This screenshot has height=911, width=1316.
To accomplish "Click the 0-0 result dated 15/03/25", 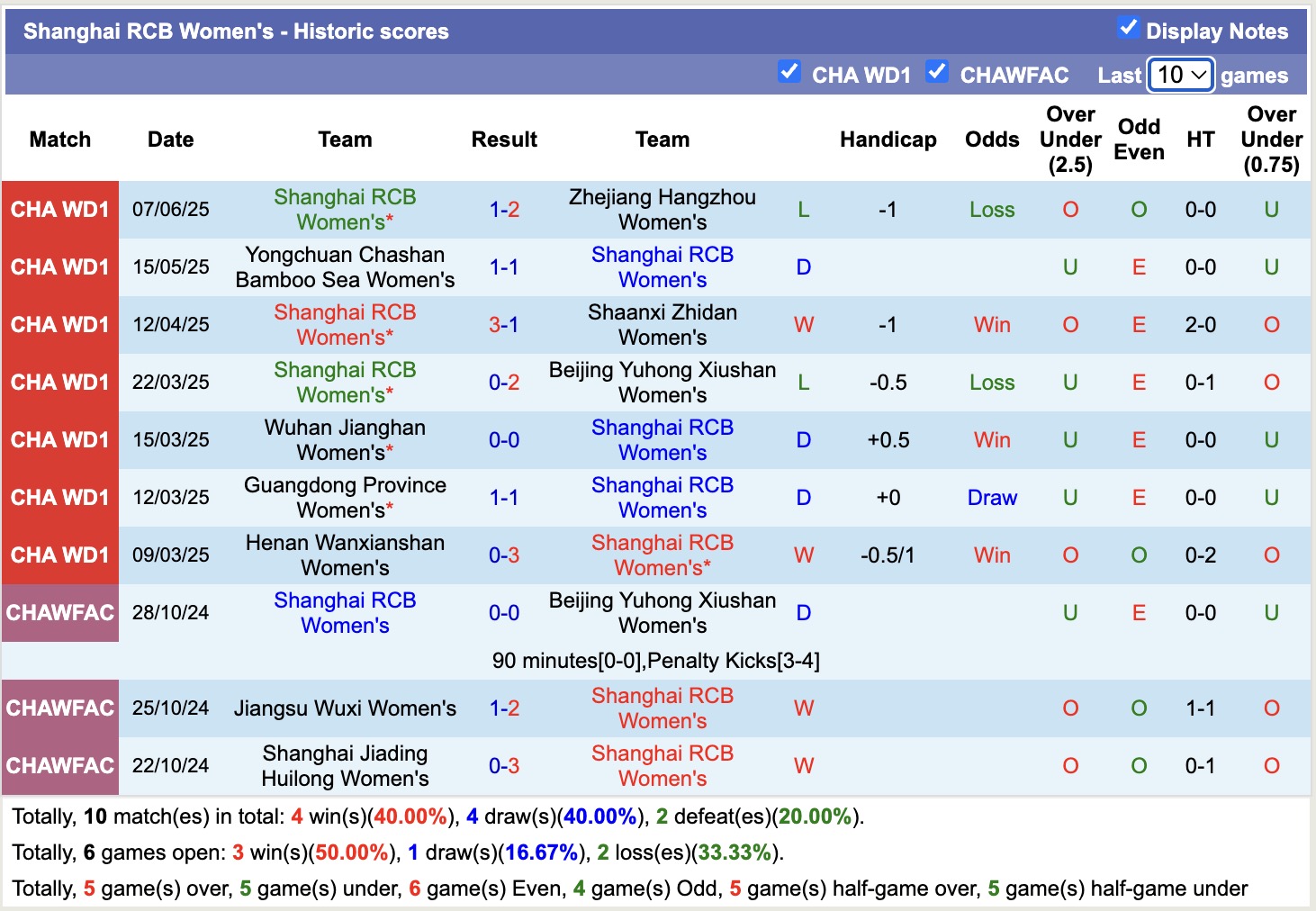I will 504,440.
